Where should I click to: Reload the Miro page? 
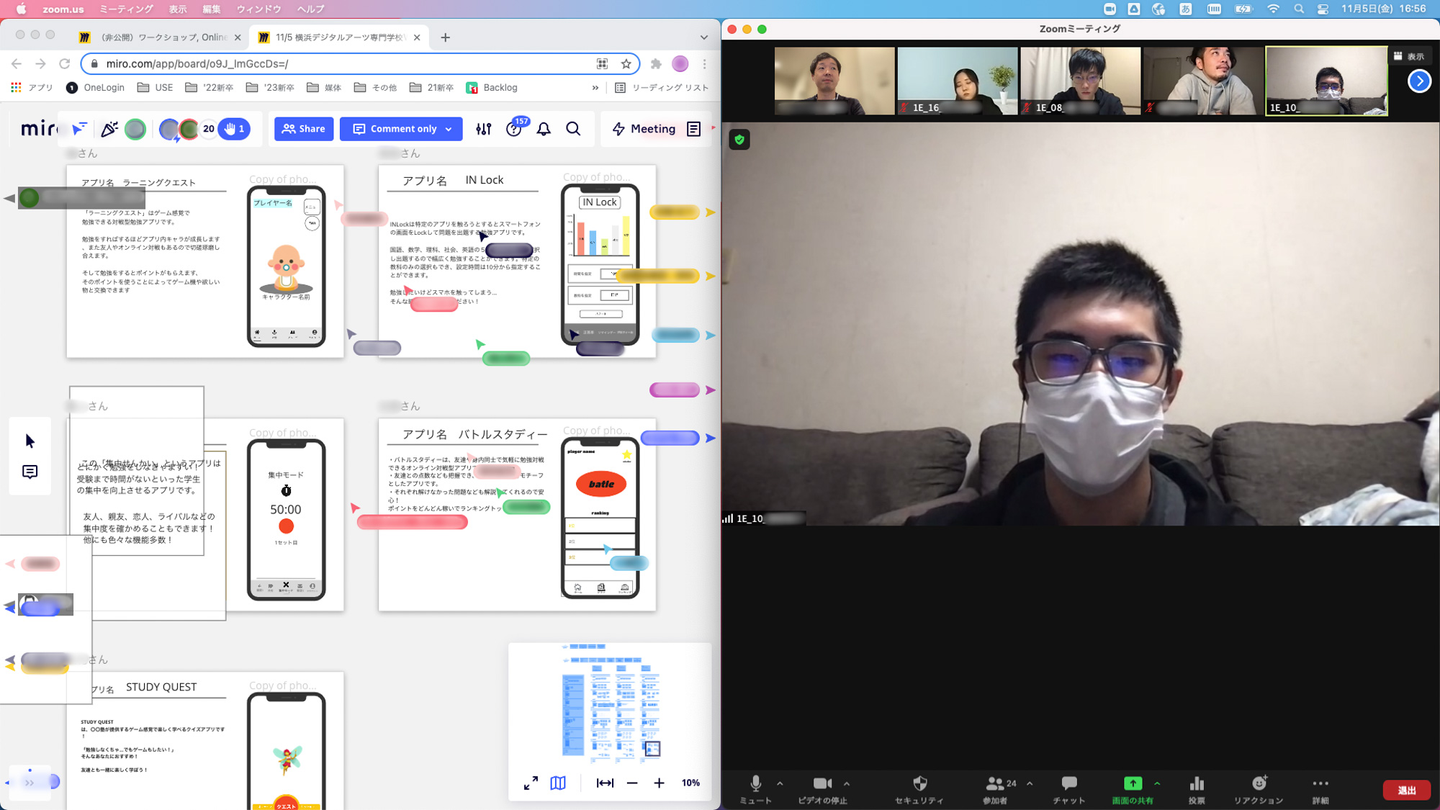[x=65, y=64]
